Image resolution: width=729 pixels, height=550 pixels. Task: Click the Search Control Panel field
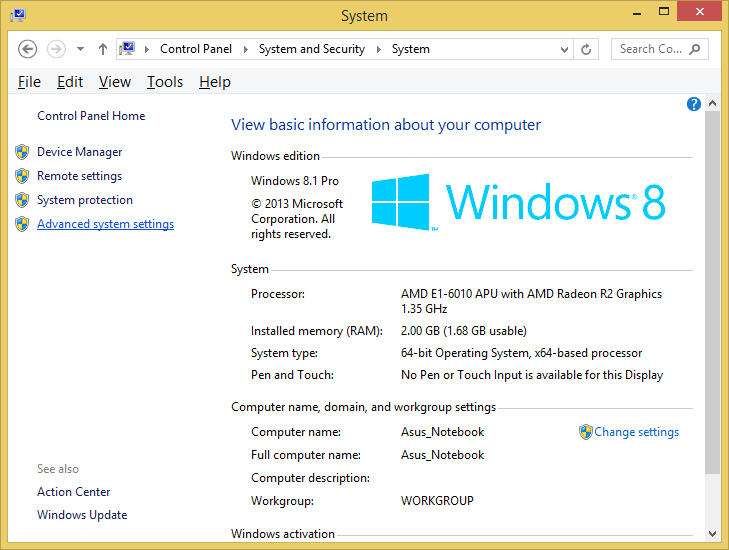coord(659,49)
